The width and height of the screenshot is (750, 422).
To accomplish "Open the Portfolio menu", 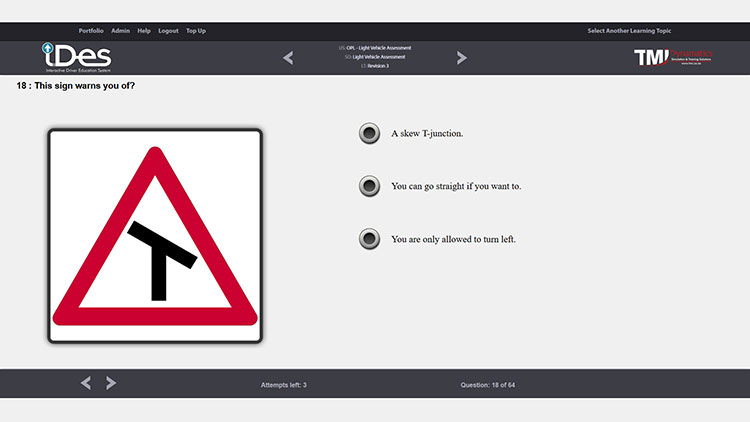I will click(91, 31).
